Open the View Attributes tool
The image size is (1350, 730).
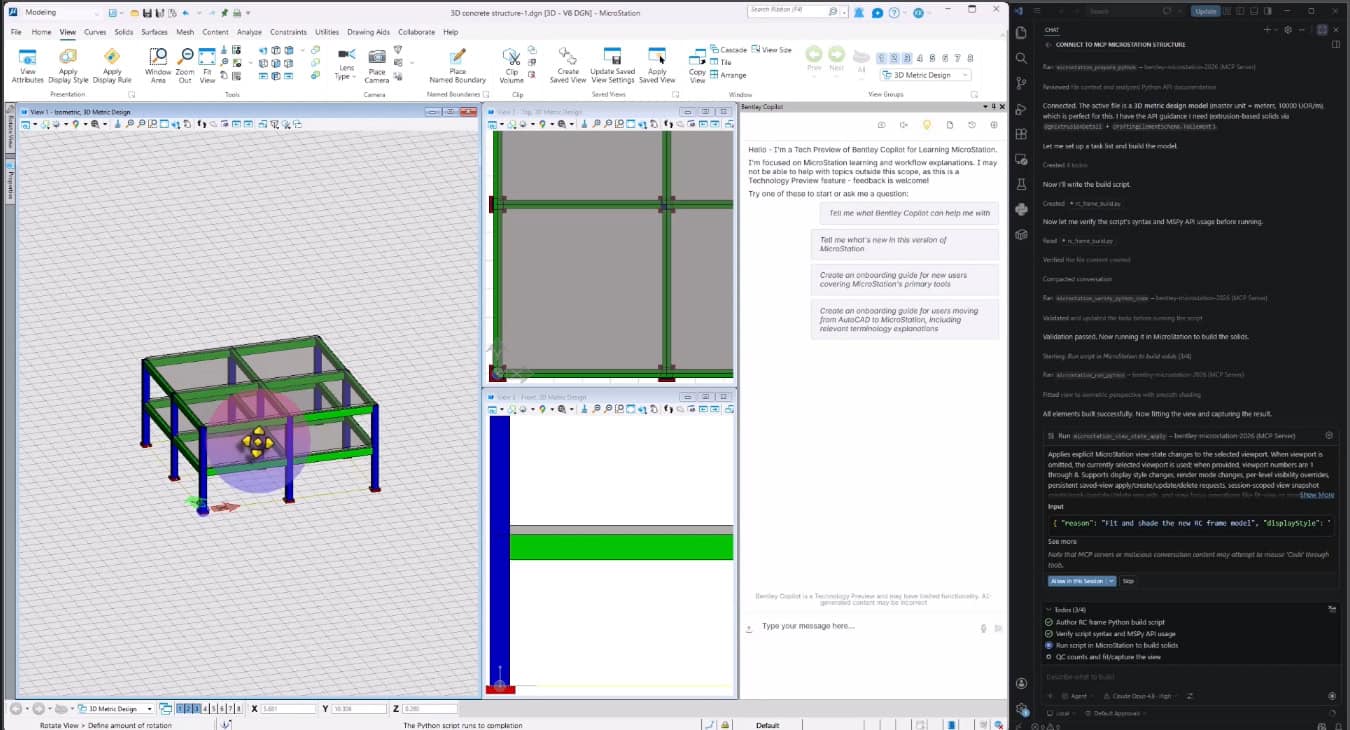27,65
